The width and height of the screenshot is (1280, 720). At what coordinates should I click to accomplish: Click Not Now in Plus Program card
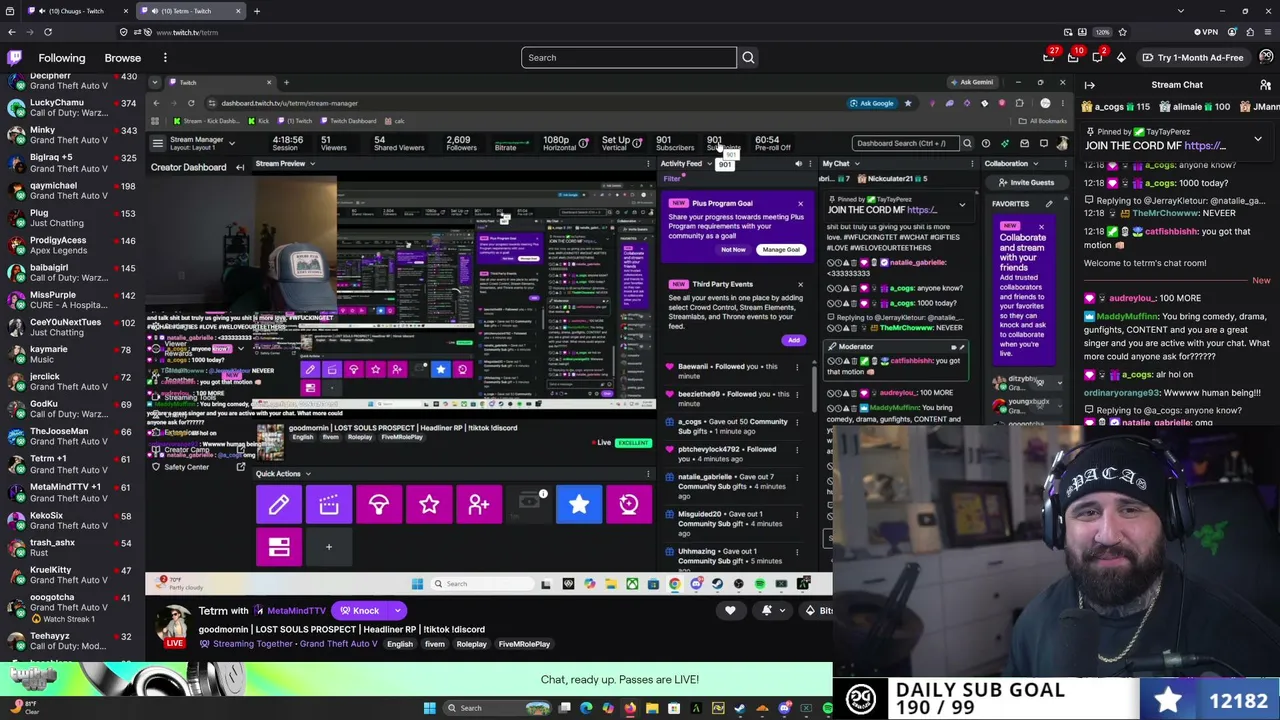(x=733, y=250)
